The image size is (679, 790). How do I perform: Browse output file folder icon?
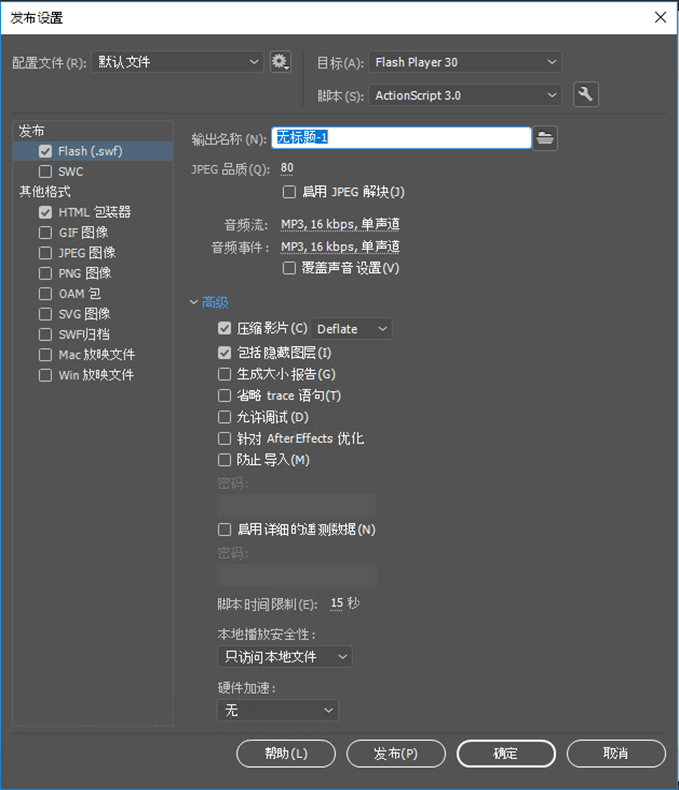[x=545, y=138]
